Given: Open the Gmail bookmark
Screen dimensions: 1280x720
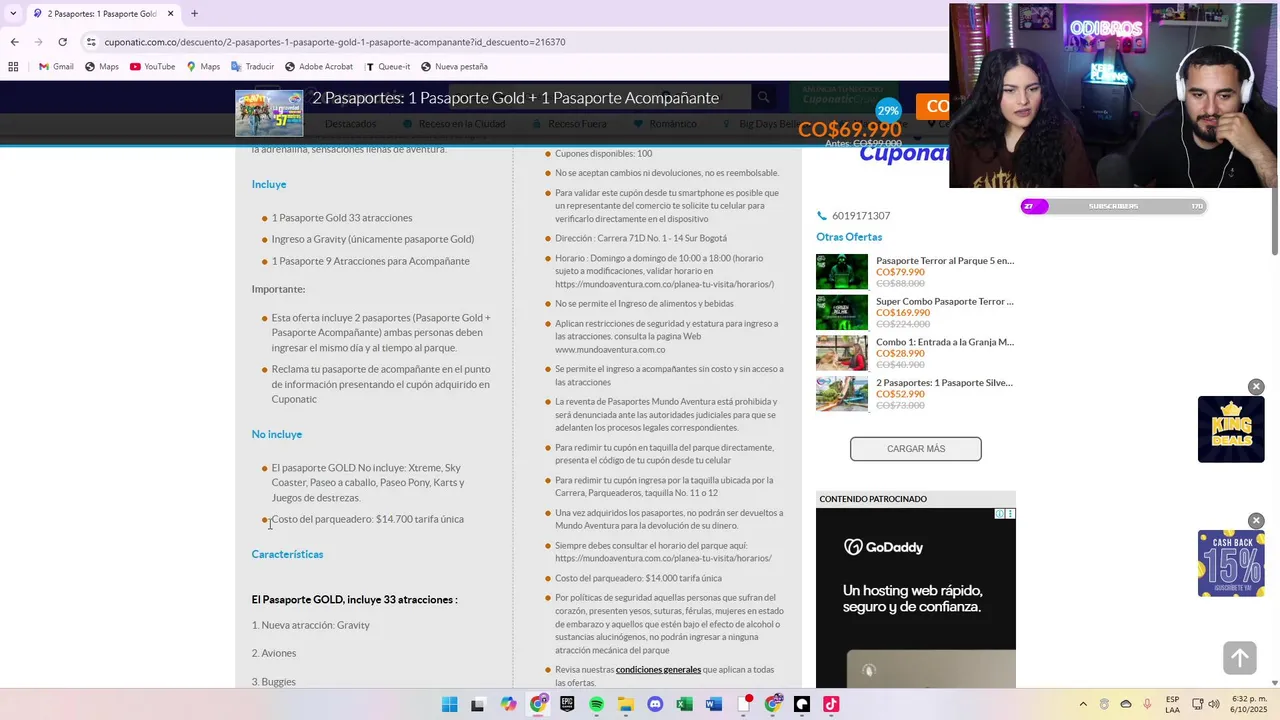Looking at the screenshot, I should coord(56,67).
